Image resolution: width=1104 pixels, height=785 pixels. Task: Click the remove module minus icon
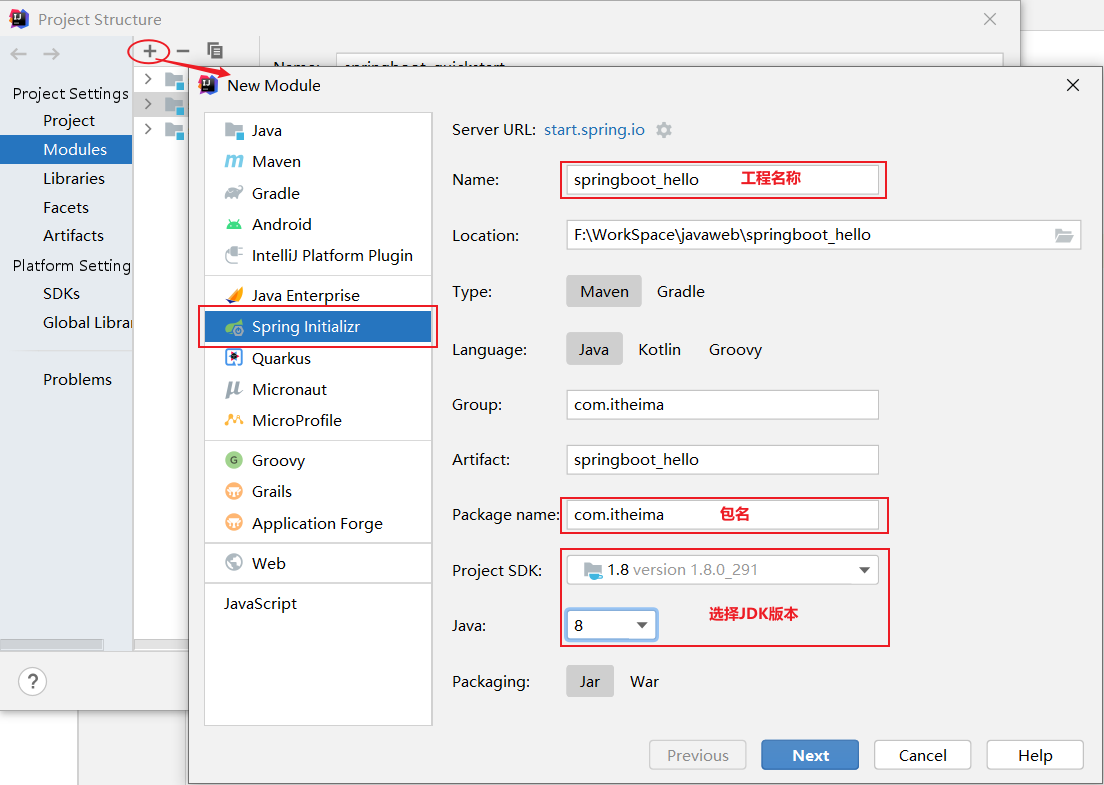point(183,51)
